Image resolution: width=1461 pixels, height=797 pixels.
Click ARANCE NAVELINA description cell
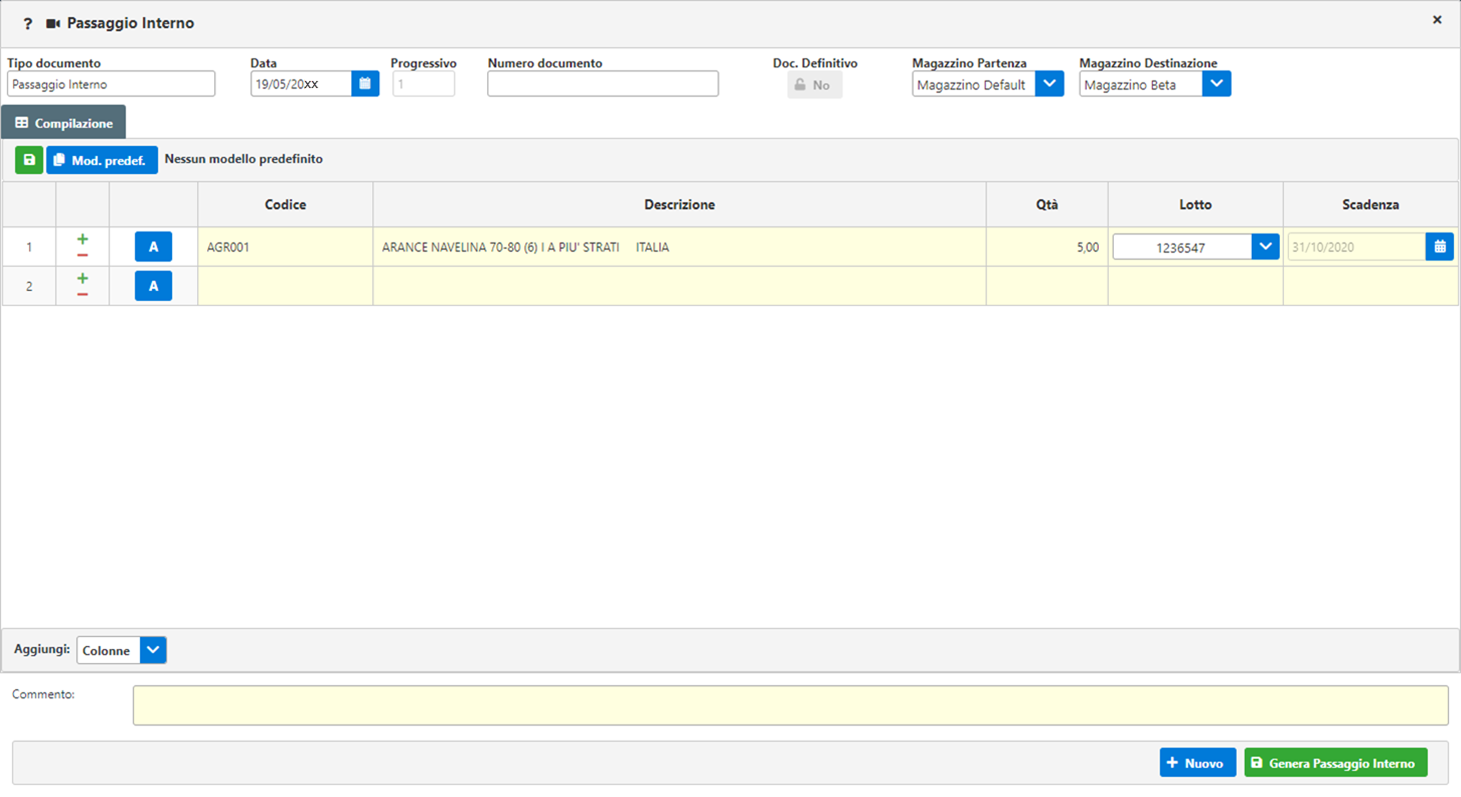(679, 246)
